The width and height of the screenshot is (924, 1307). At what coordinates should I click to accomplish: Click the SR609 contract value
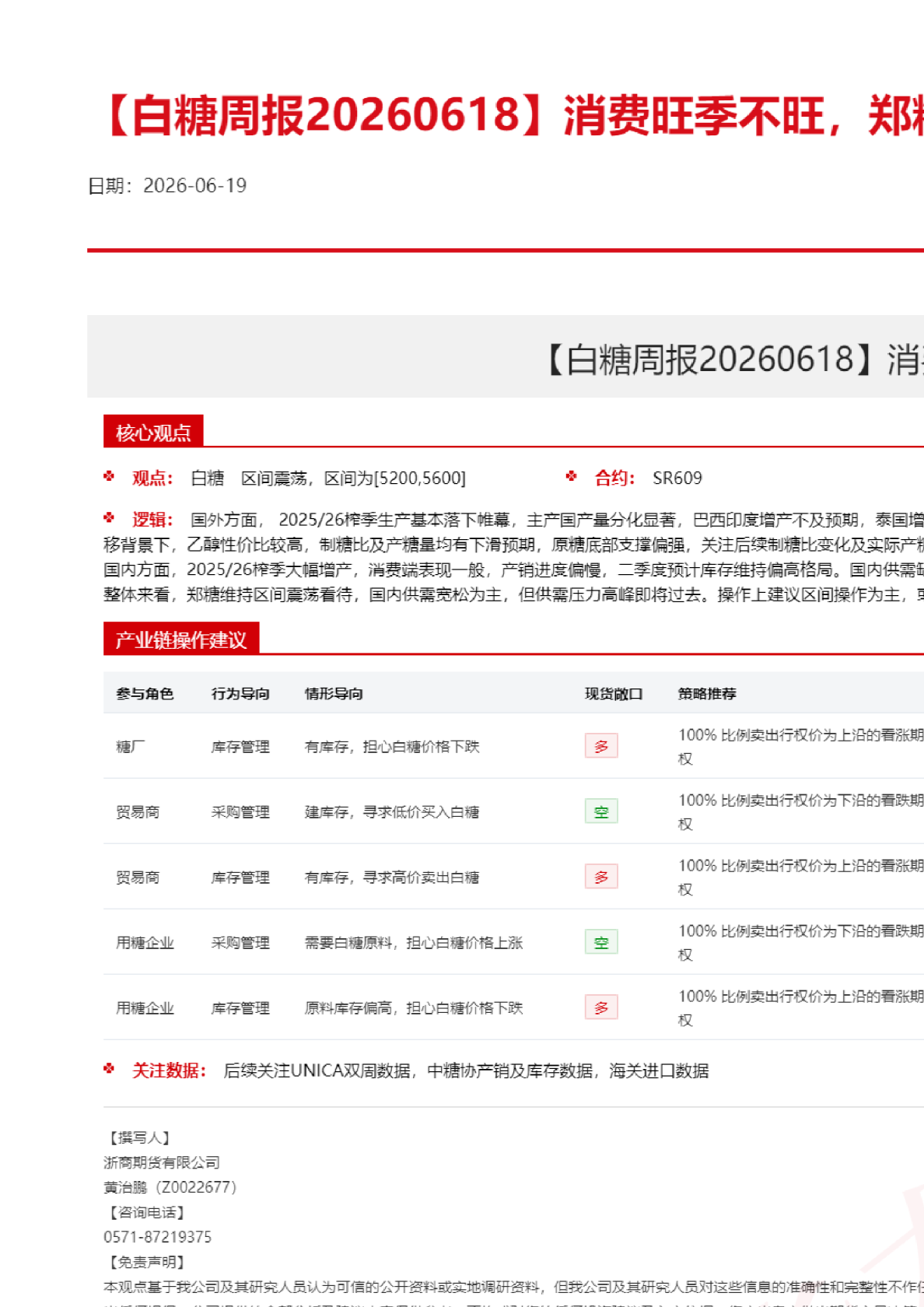pos(677,478)
